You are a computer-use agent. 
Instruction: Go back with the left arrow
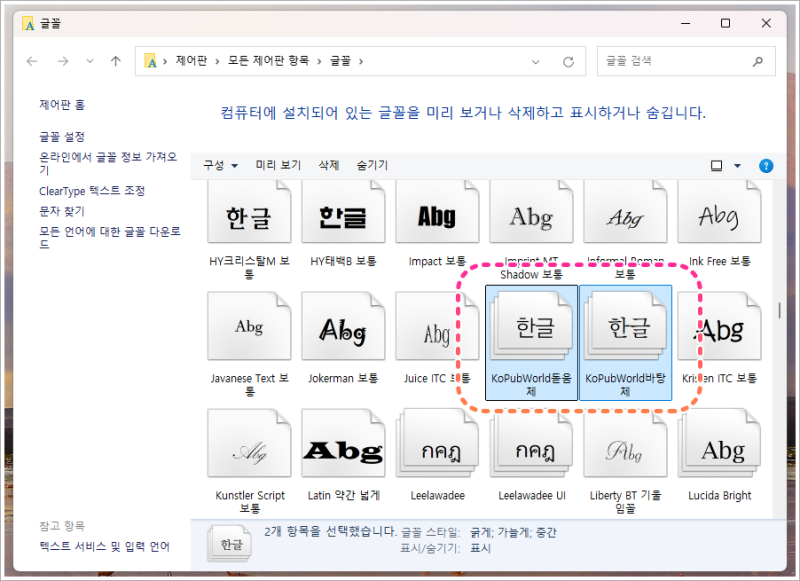pos(32,62)
